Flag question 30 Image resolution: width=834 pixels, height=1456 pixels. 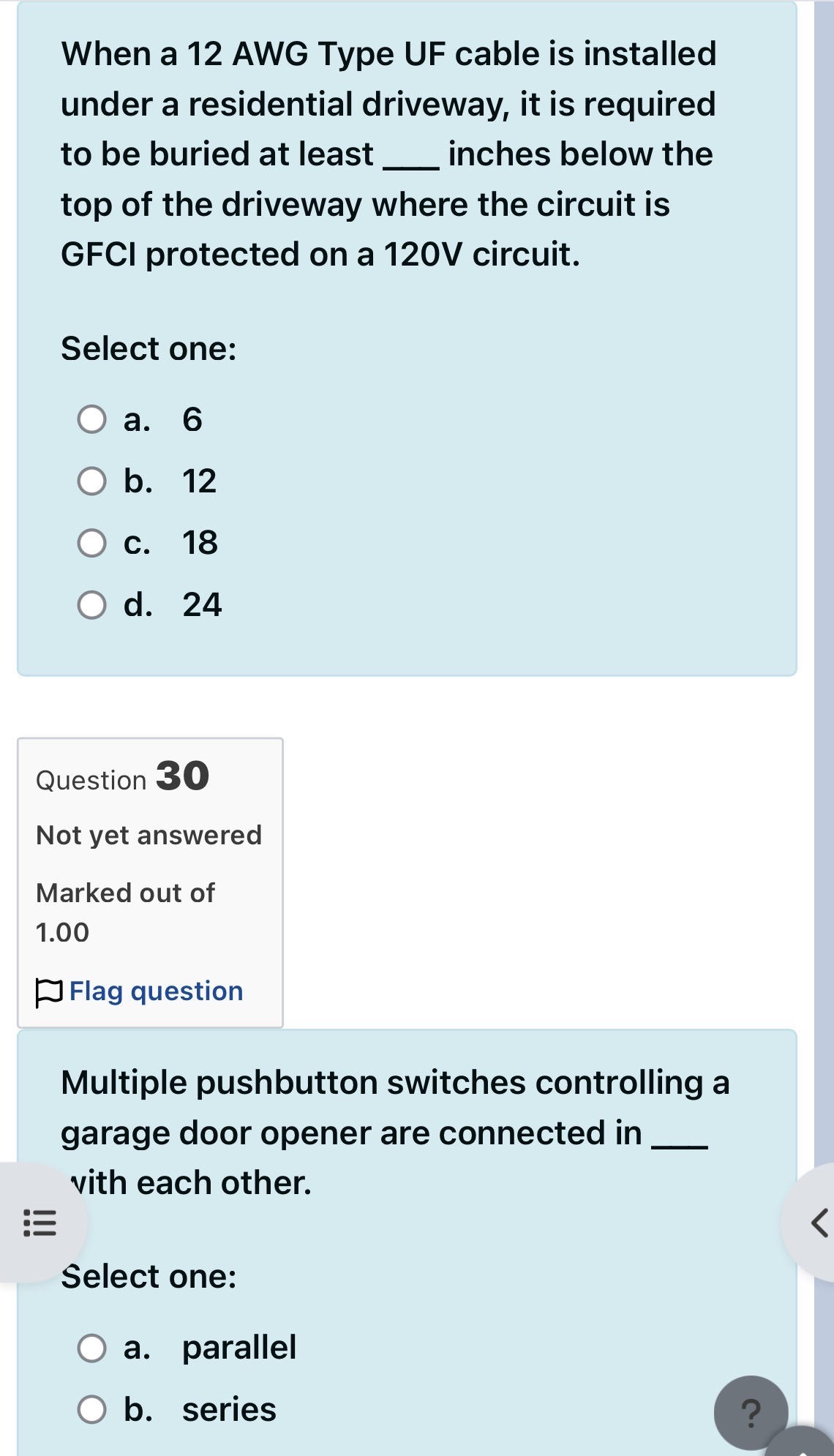coord(156,991)
